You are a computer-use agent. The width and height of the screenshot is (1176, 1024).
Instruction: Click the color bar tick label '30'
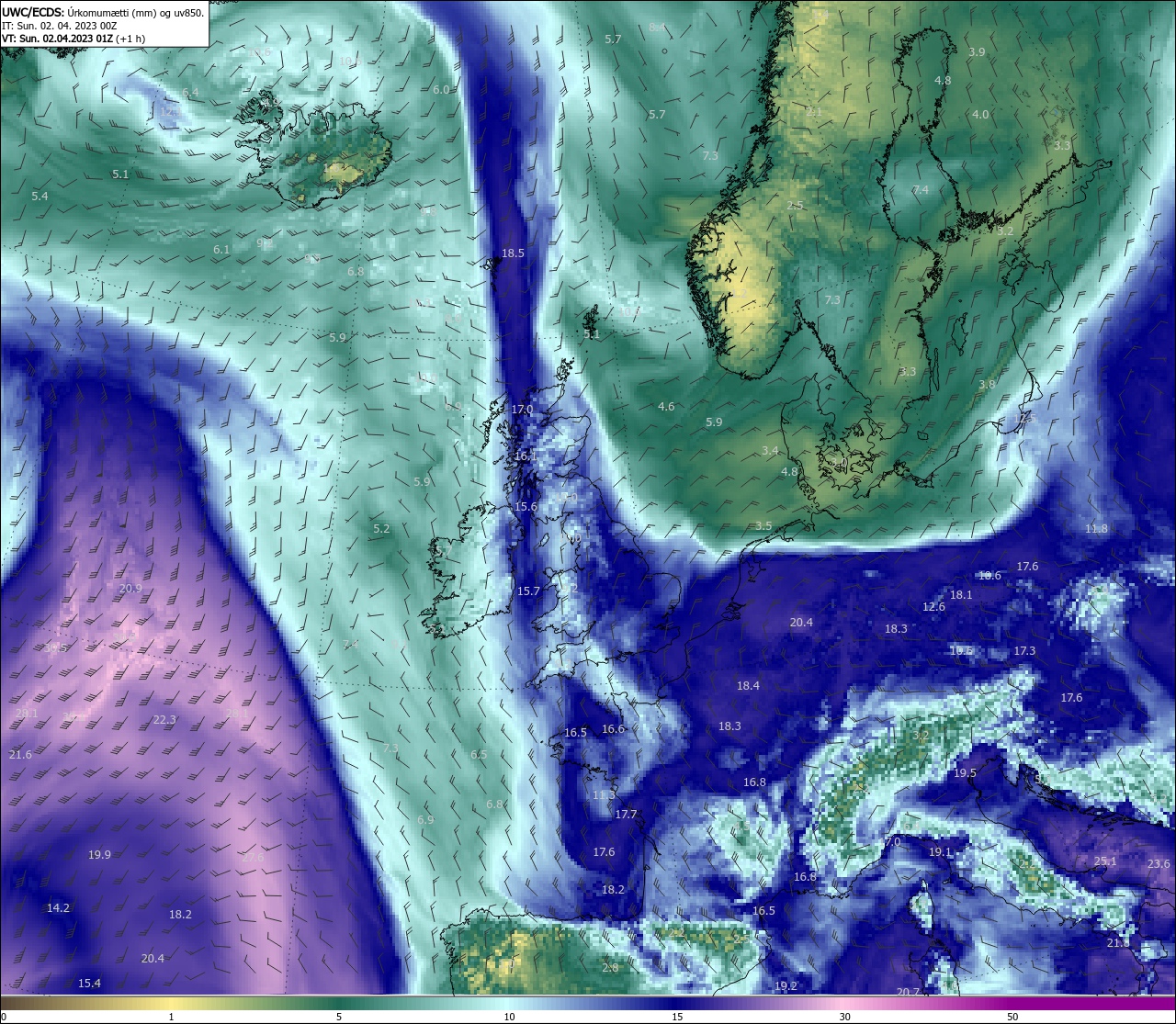[x=844, y=1017]
